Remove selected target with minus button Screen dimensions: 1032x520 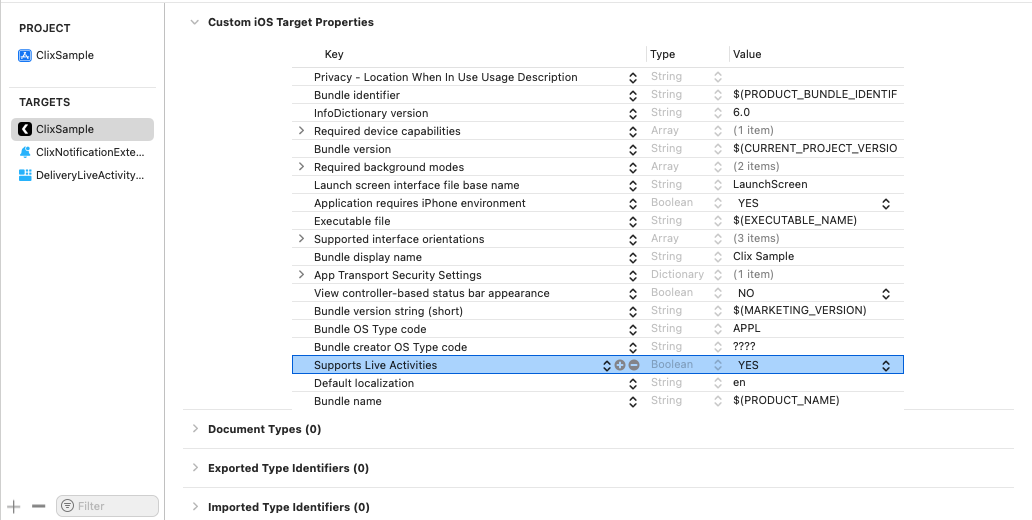pos(38,506)
